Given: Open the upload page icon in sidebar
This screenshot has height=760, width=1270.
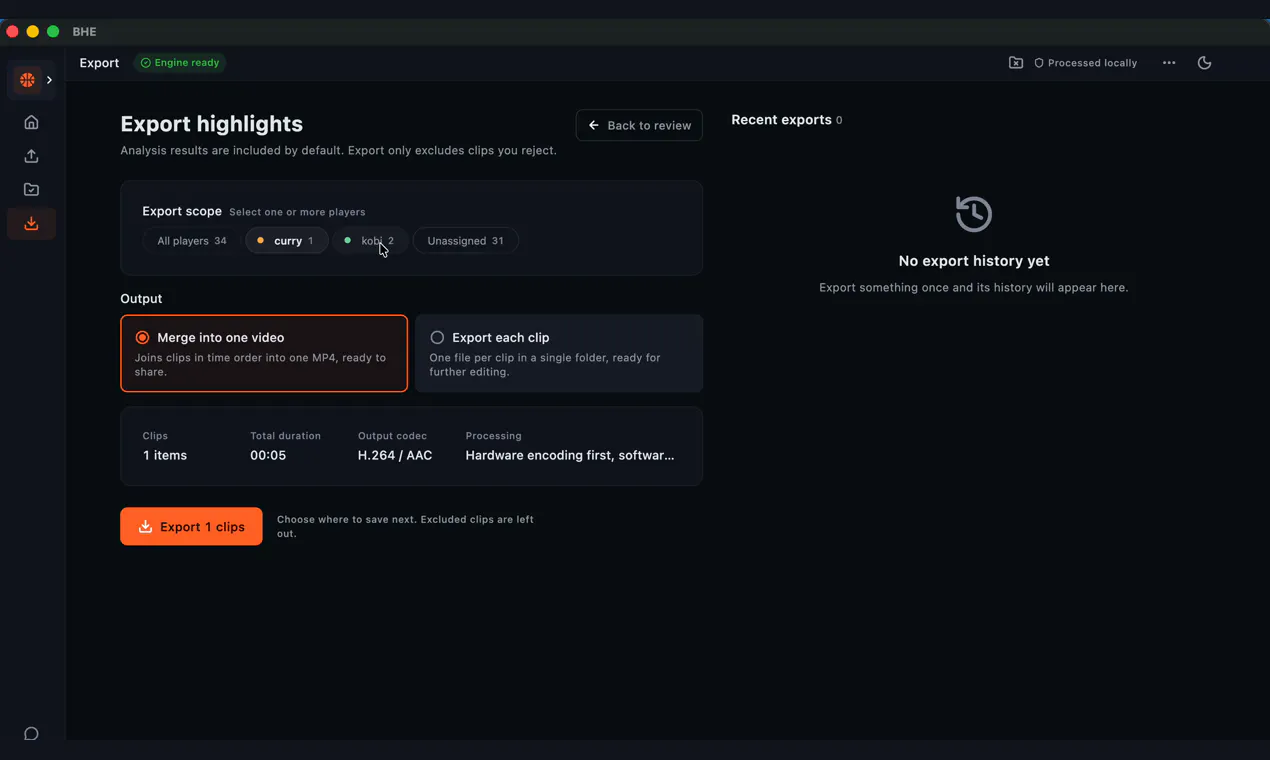Looking at the screenshot, I should (31, 156).
